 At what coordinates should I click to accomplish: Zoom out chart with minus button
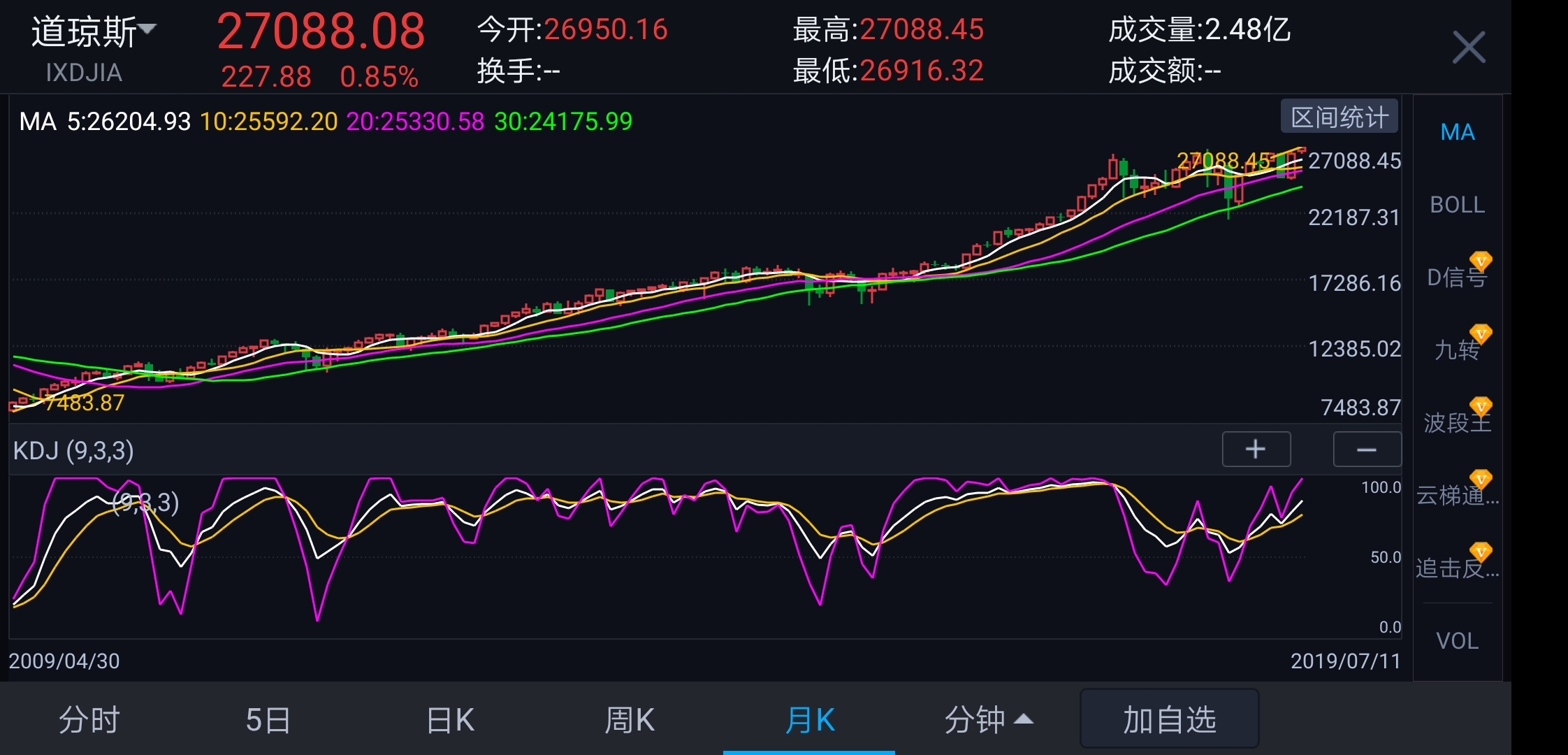1366,449
